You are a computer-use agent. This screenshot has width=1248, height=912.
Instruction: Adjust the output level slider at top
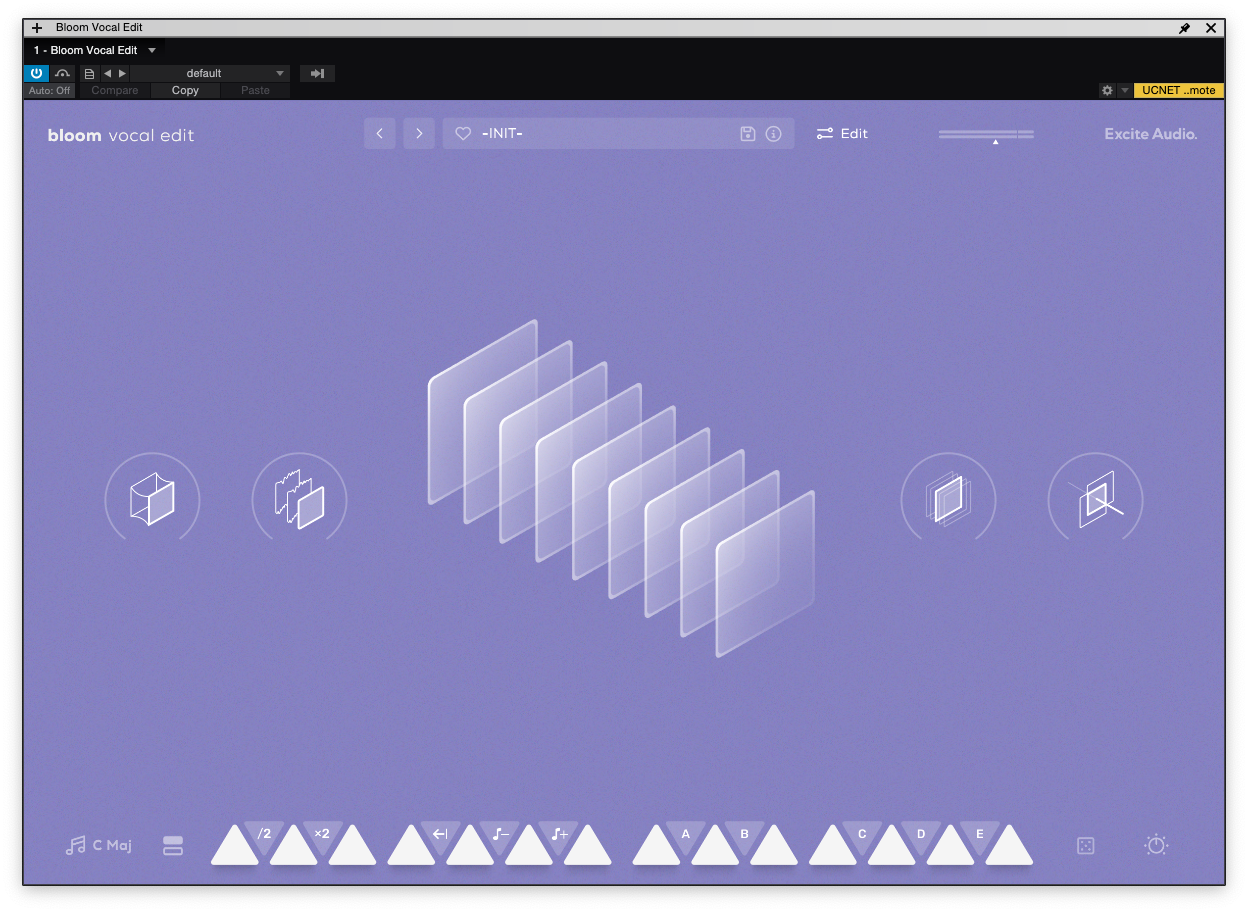tap(986, 134)
